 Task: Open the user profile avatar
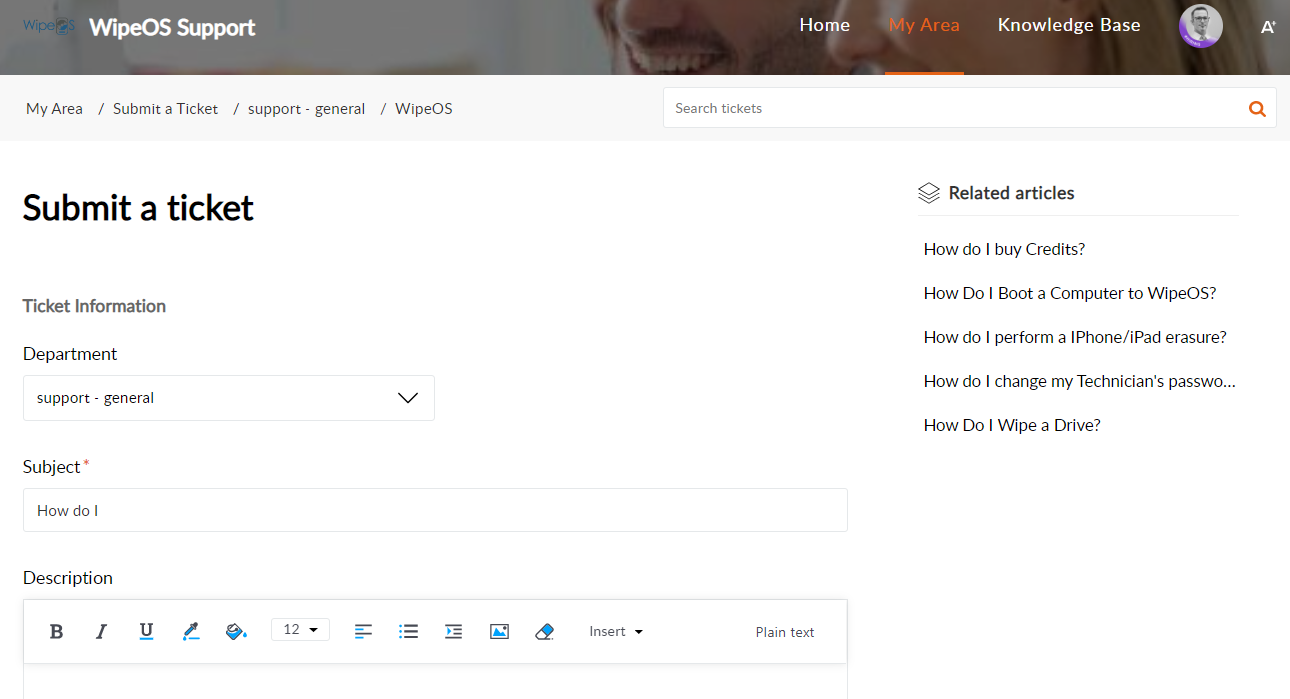click(x=1201, y=26)
